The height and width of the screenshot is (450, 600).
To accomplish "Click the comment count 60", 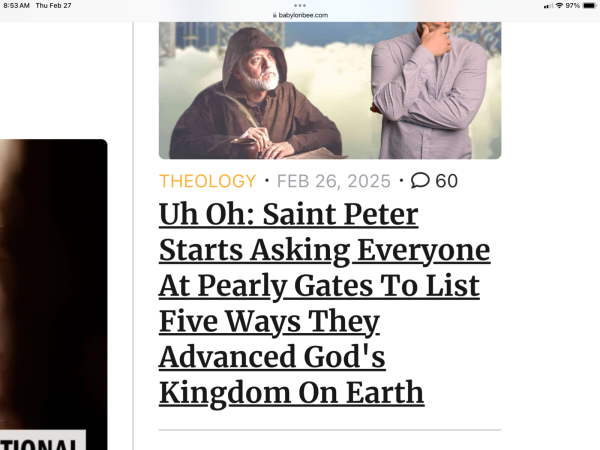I will (447, 181).
